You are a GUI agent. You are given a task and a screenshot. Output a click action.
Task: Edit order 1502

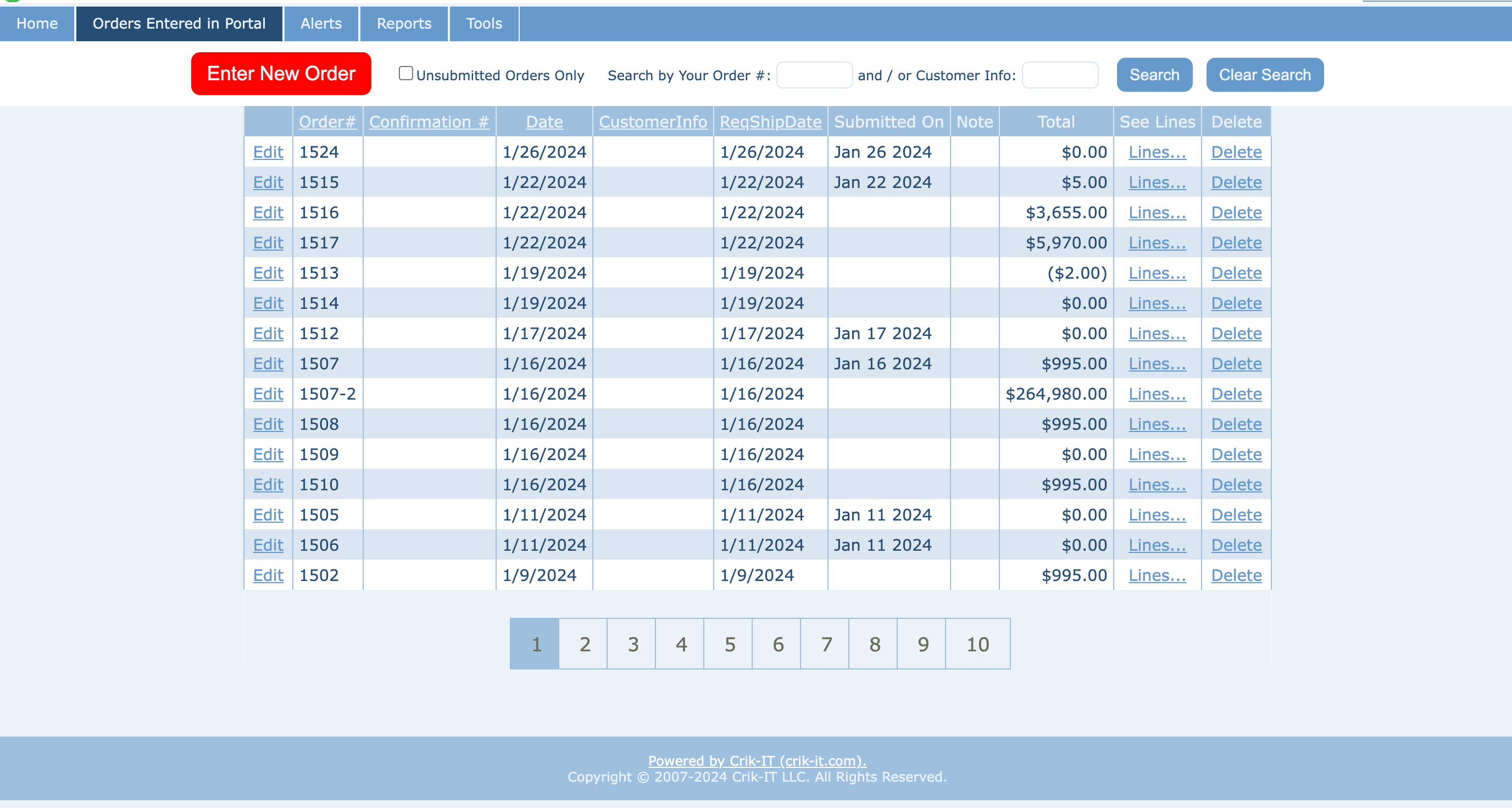(268, 575)
